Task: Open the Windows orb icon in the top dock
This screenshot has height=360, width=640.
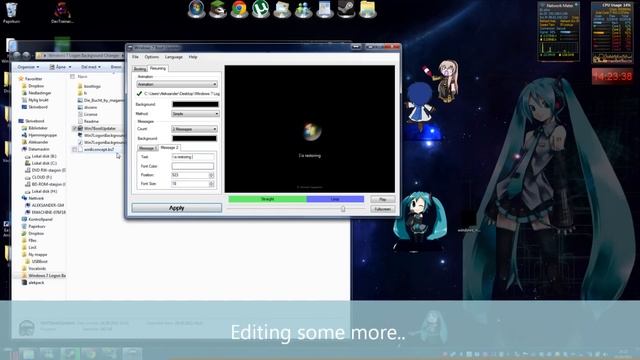Action: (x=196, y=9)
